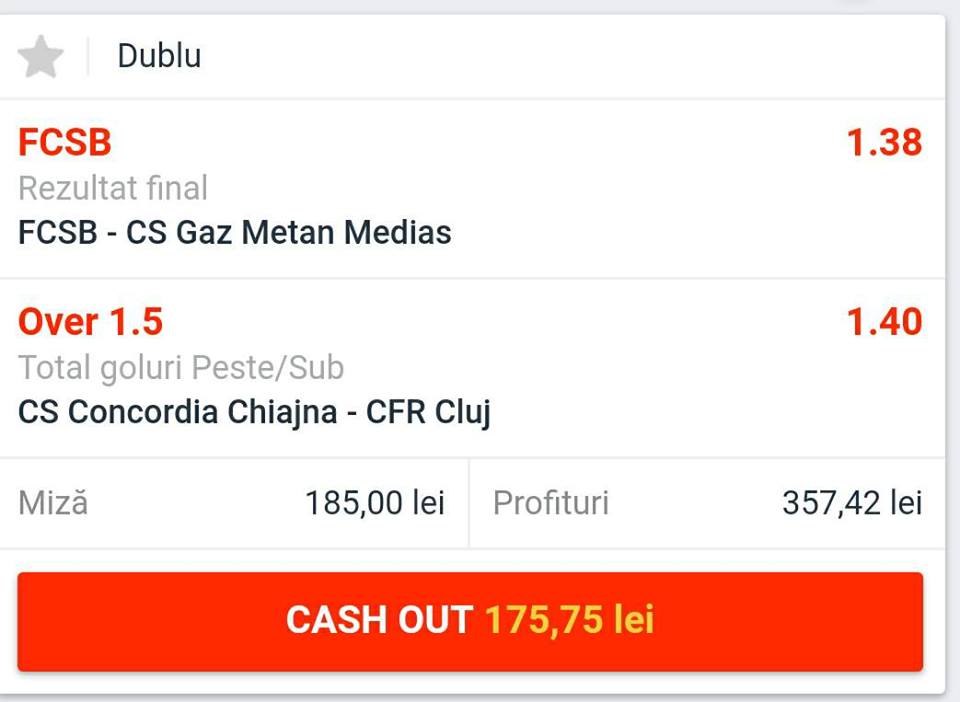Select the Over 1.5 bet selection
The height and width of the screenshot is (702, 960).
[91, 322]
